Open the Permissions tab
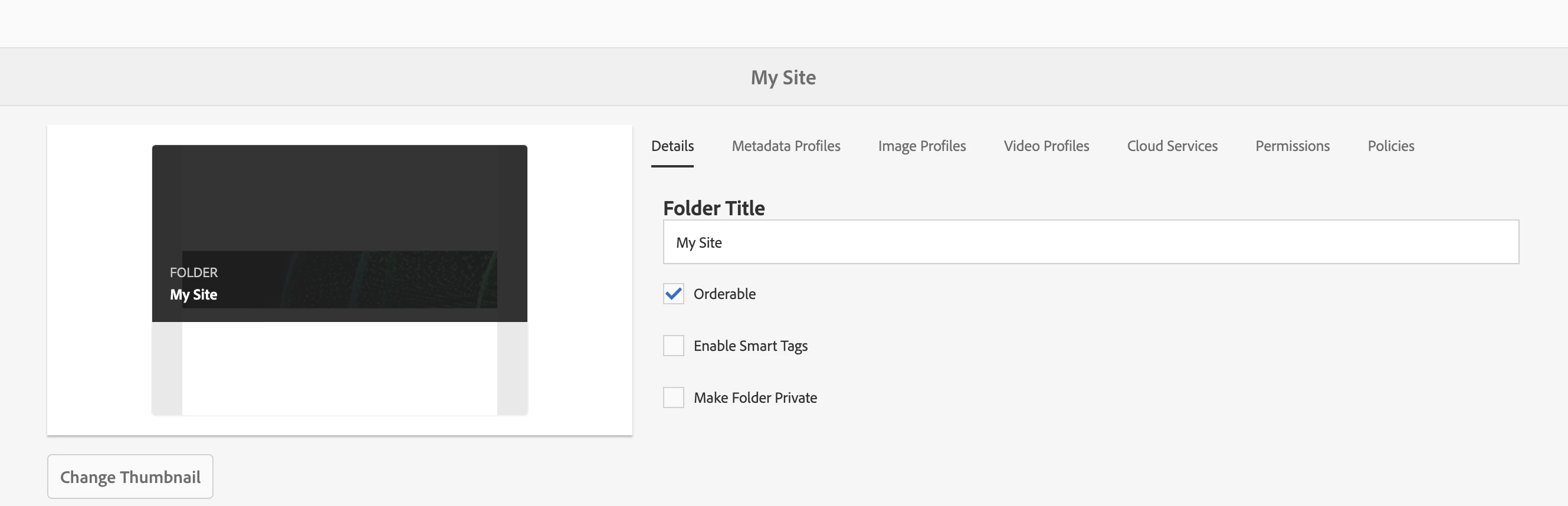This screenshot has height=506, width=1568. tap(1293, 146)
